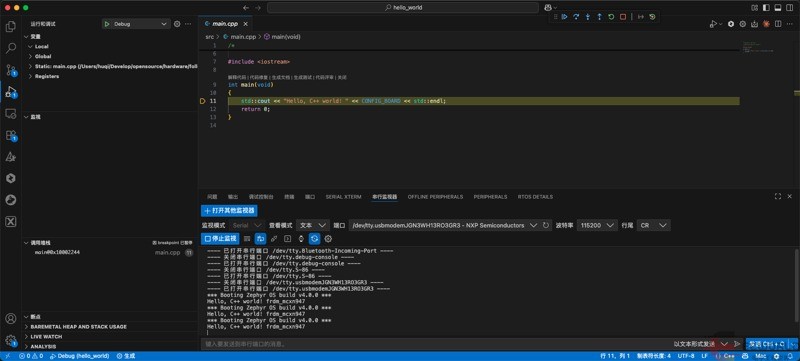This screenshot has height=361, width=800.
Task: Clear the serial monitor output icon
Action: click(247, 239)
